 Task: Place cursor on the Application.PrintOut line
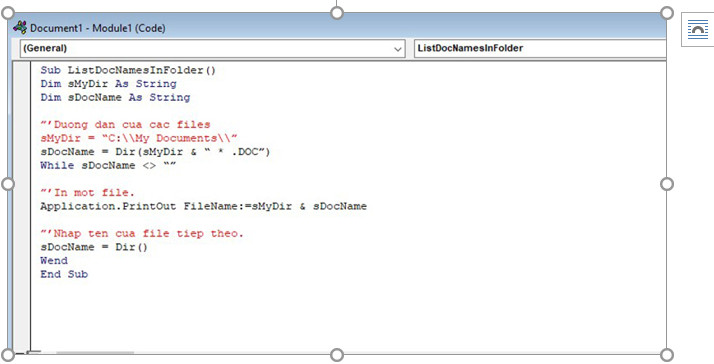204,206
